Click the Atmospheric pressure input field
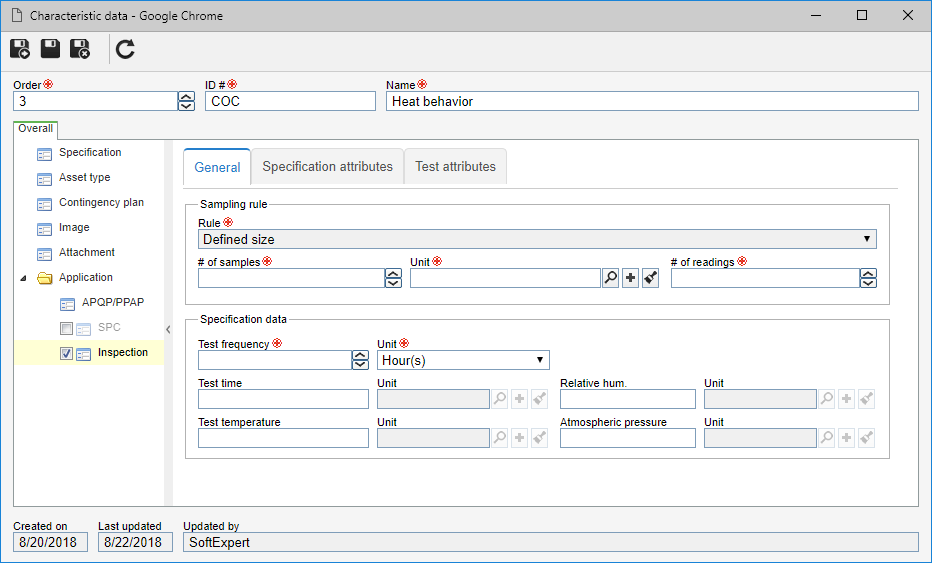This screenshot has height=563, width=932. (628, 438)
